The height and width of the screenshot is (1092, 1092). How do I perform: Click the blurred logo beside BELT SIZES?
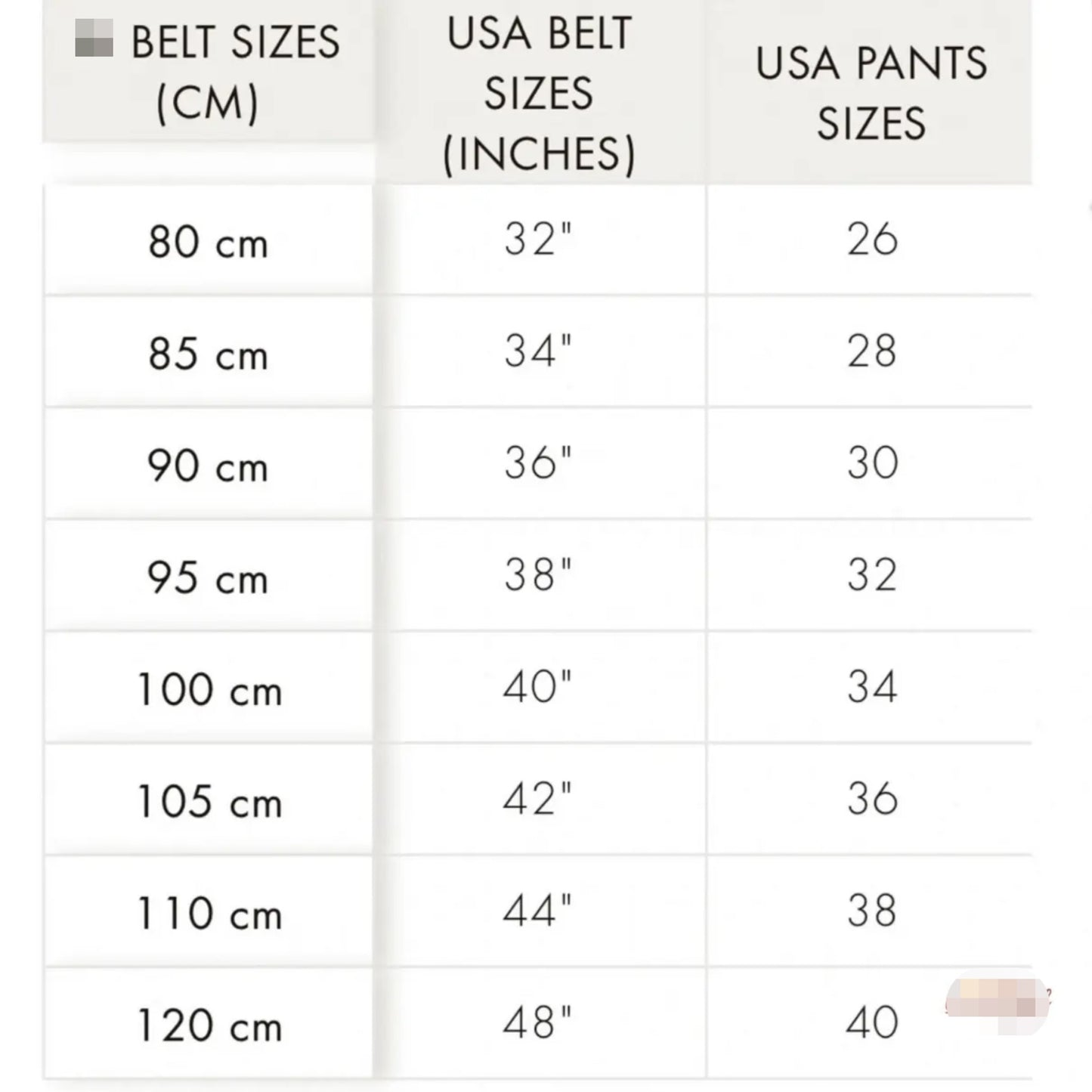94,39
